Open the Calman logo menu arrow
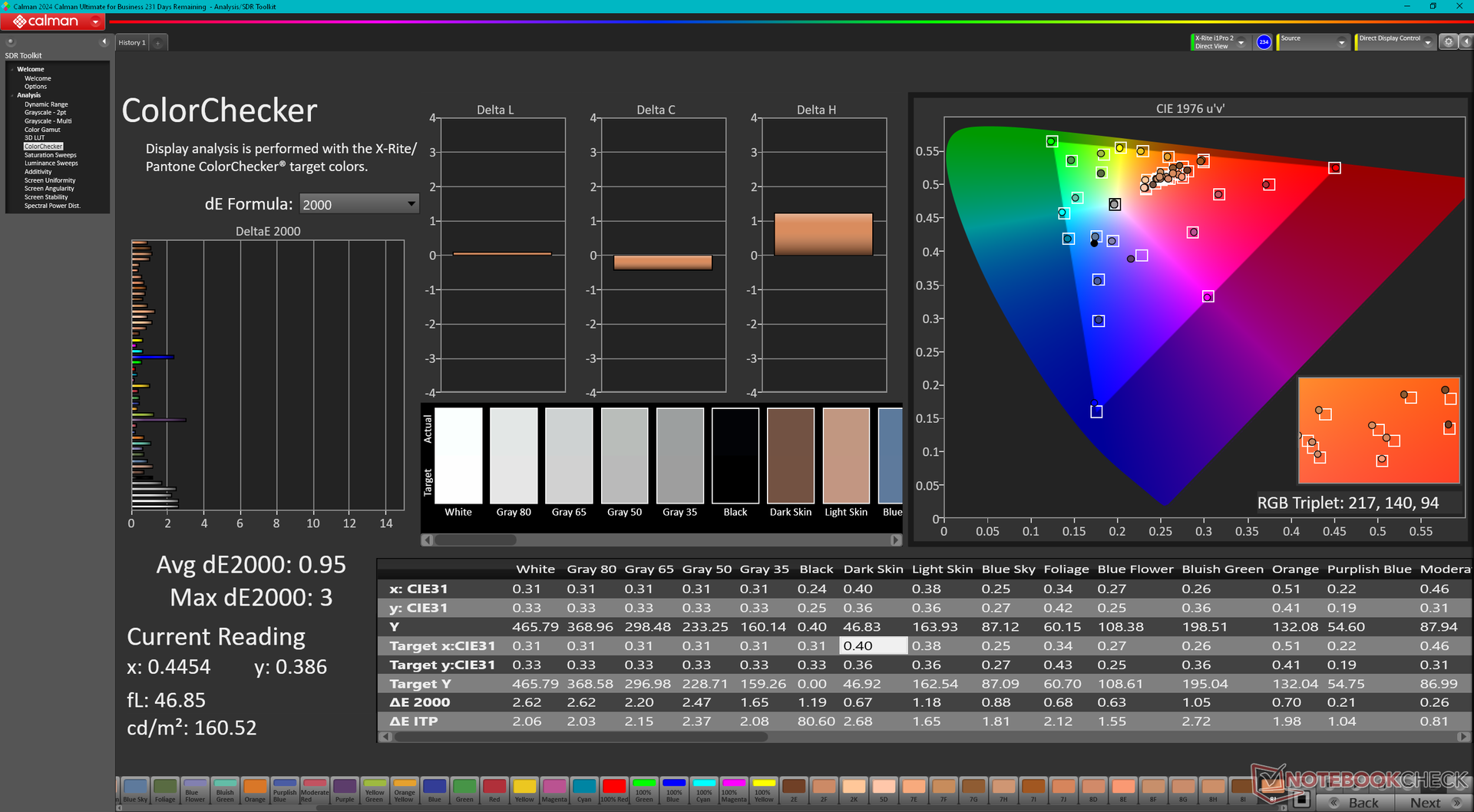This screenshot has width=1474, height=812. point(95,21)
